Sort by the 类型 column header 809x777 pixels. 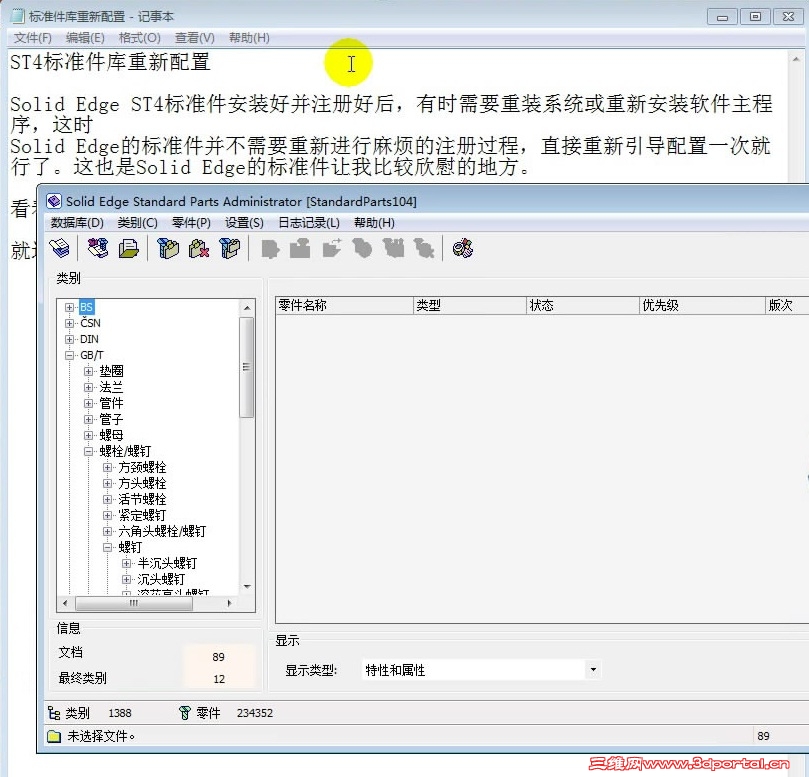pyautogui.click(x=470, y=305)
